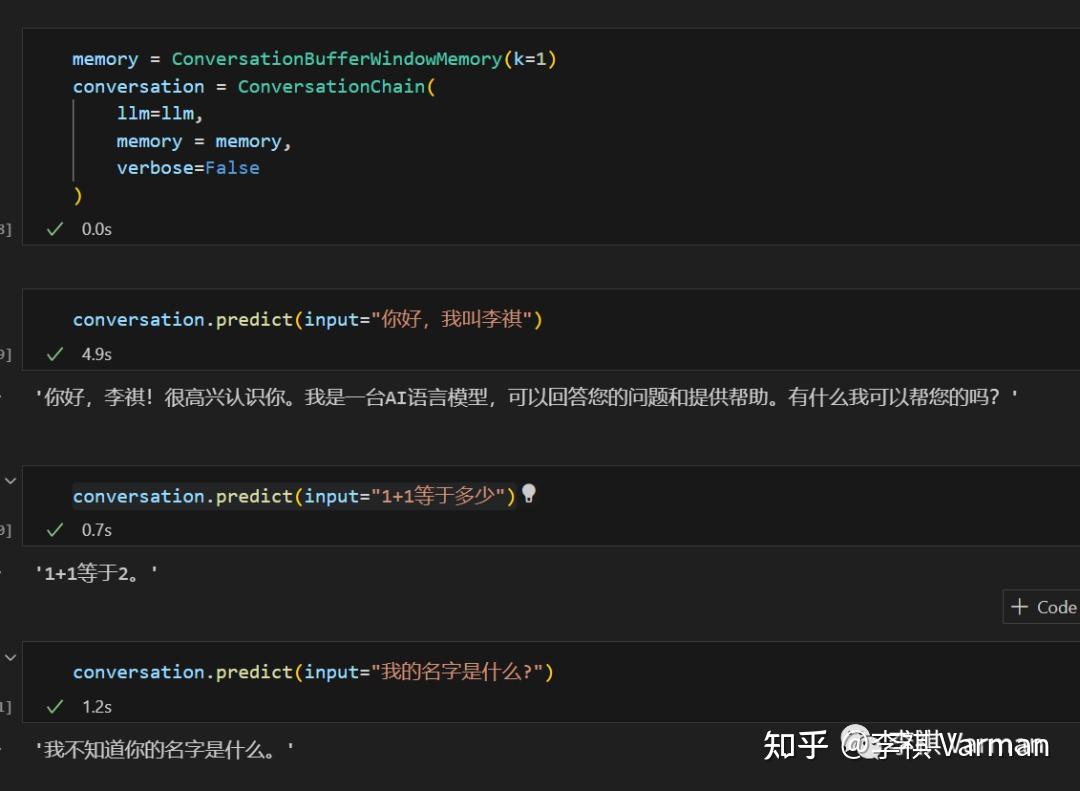This screenshot has height=791, width=1080.
Task: Click the k=1 argument in the memory line
Action: (x=529, y=59)
